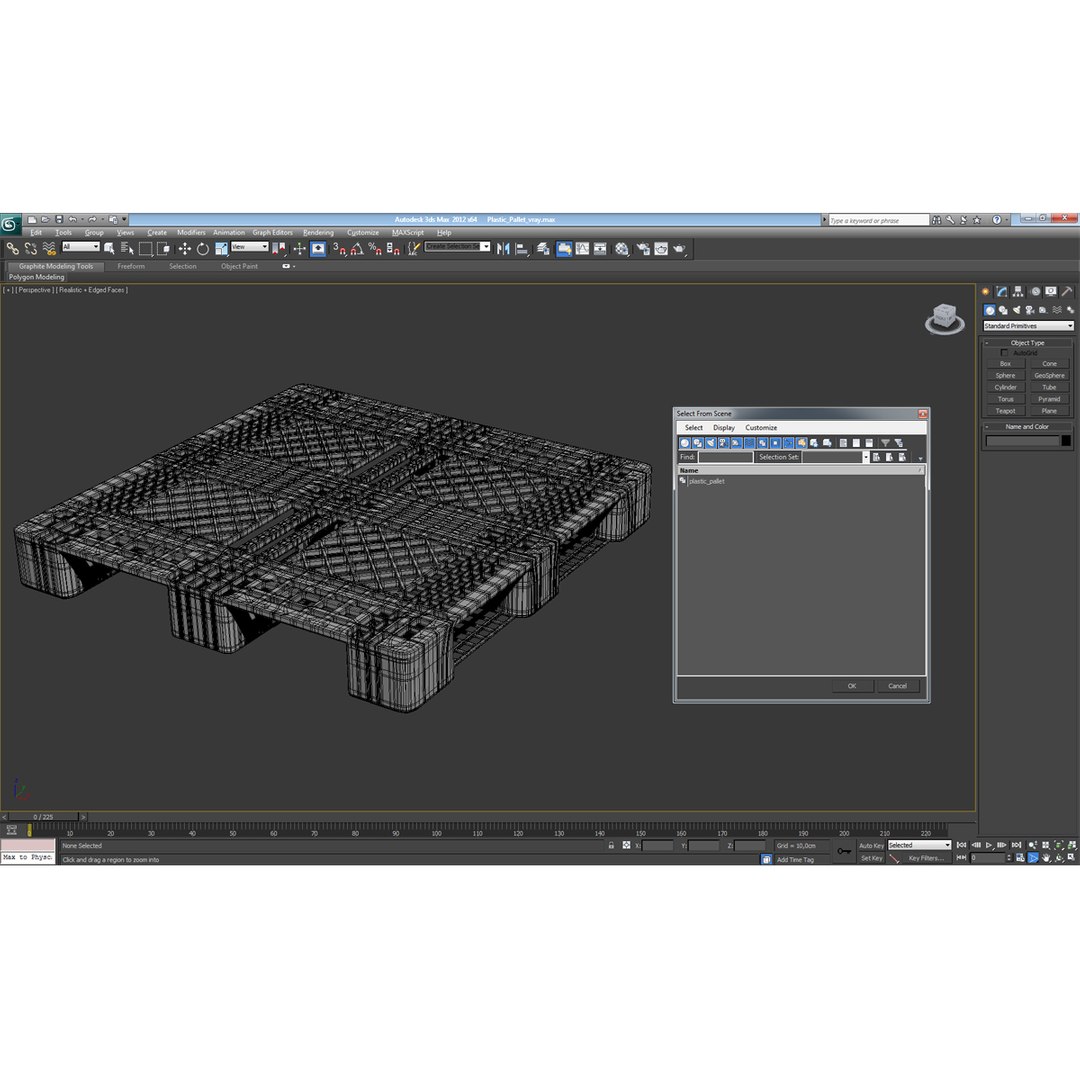The image size is (1080, 1080).
Task: Open the Curve Editor
Action: click(583, 249)
